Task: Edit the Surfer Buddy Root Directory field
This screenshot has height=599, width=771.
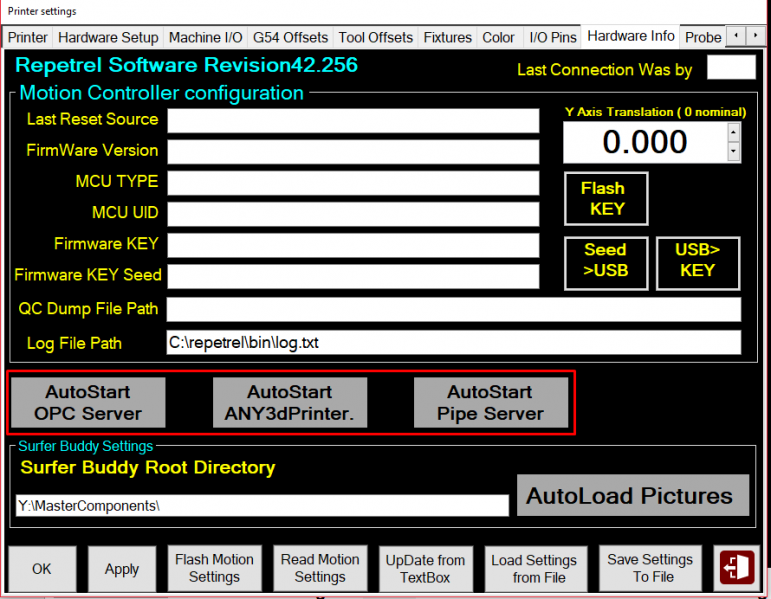Action: pyautogui.click(x=262, y=506)
